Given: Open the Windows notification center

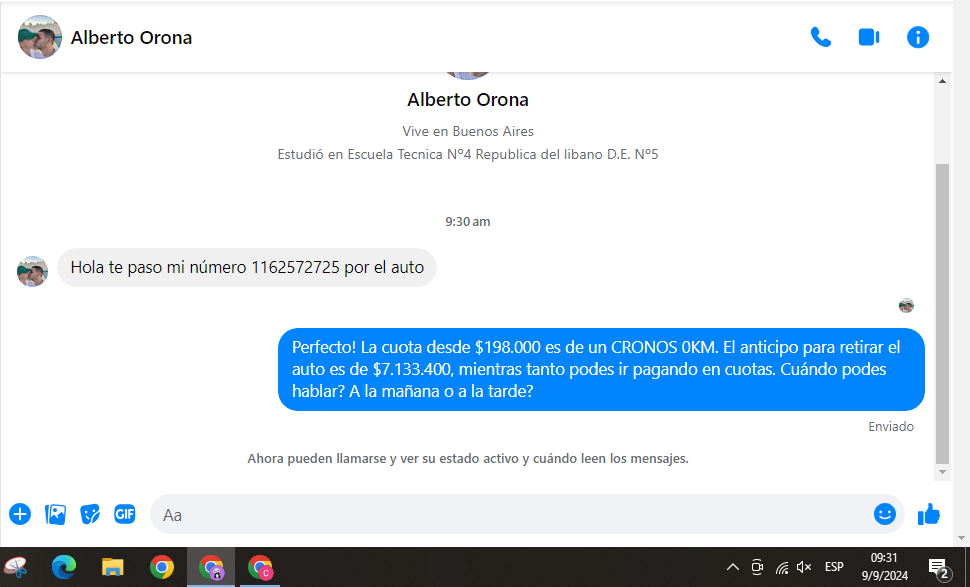Looking at the screenshot, I should [938, 568].
